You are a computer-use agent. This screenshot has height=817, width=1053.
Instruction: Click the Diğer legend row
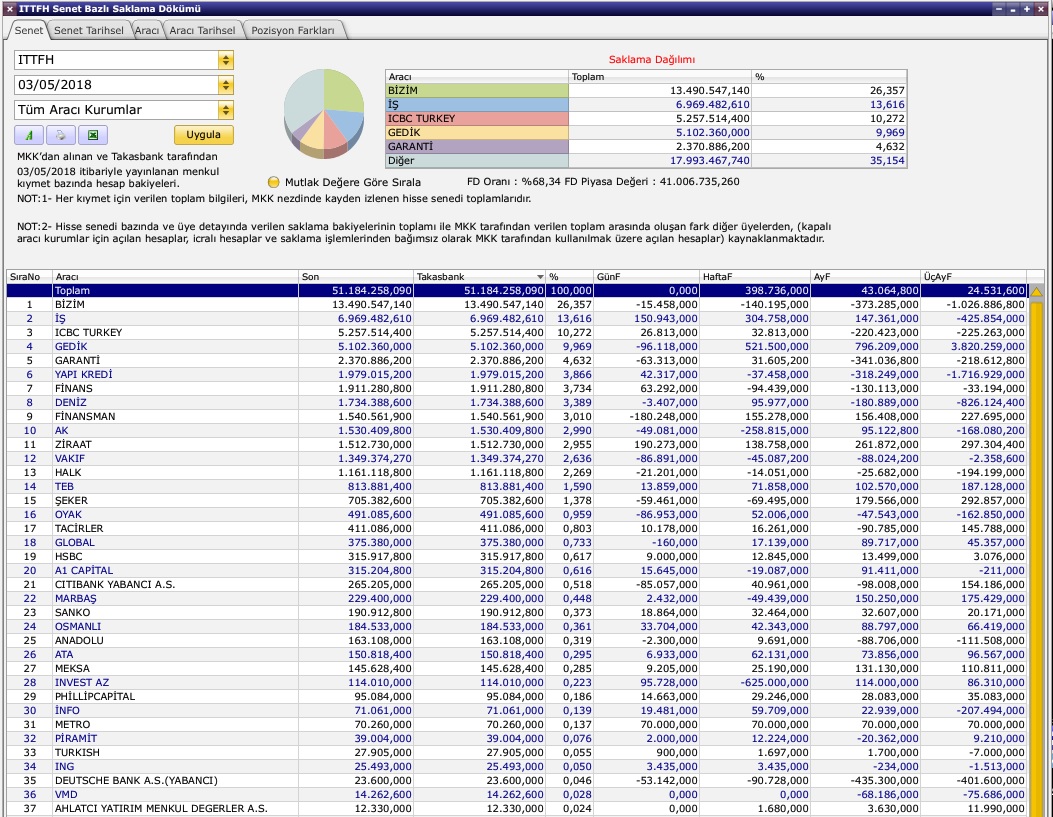point(646,160)
